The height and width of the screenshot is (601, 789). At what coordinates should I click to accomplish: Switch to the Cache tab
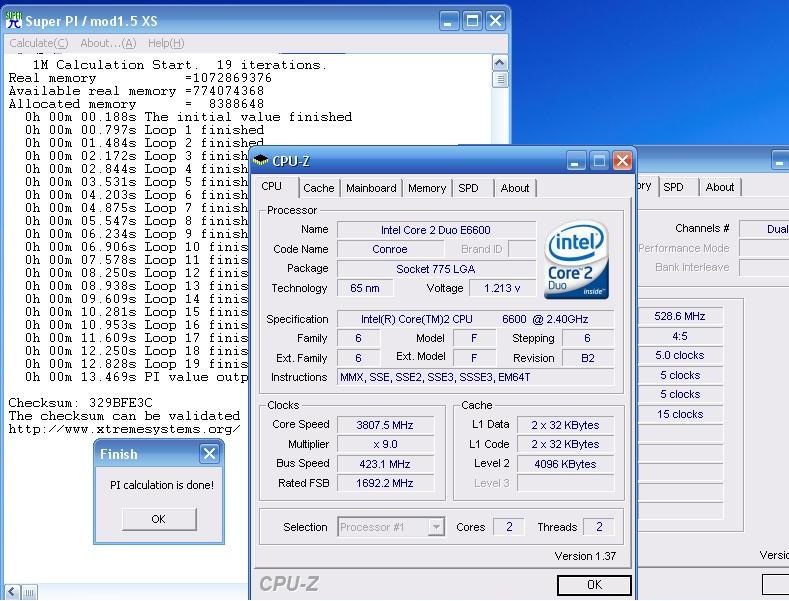pos(319,188)
